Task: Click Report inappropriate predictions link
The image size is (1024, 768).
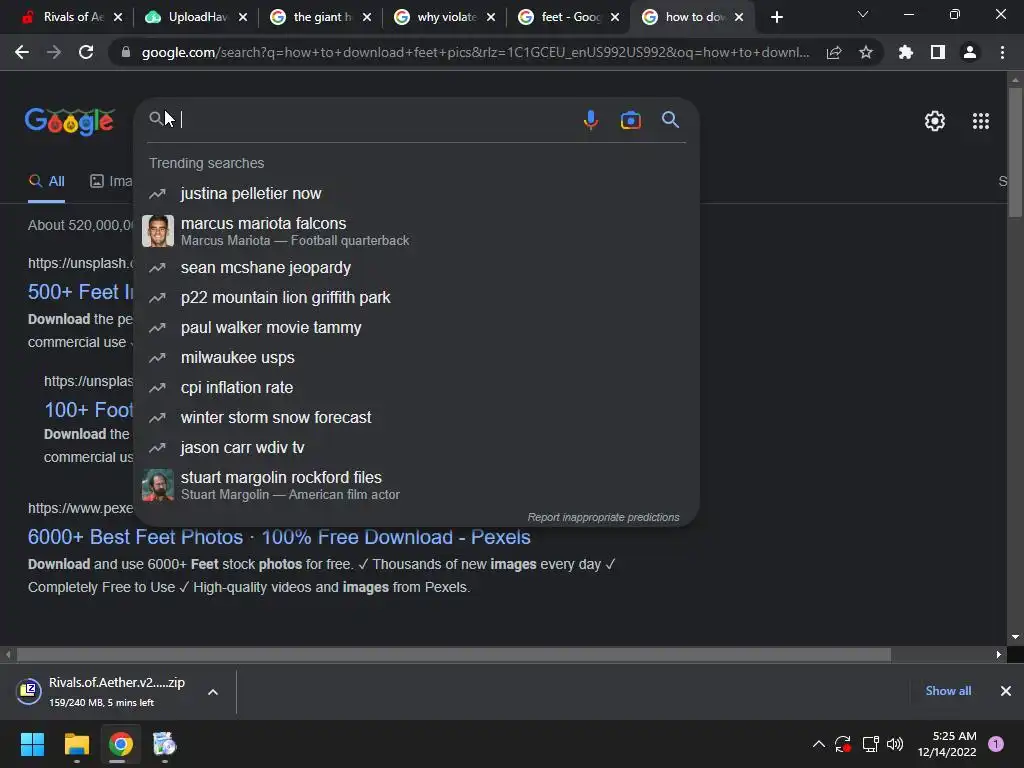Action: click(x=603, y=517)
